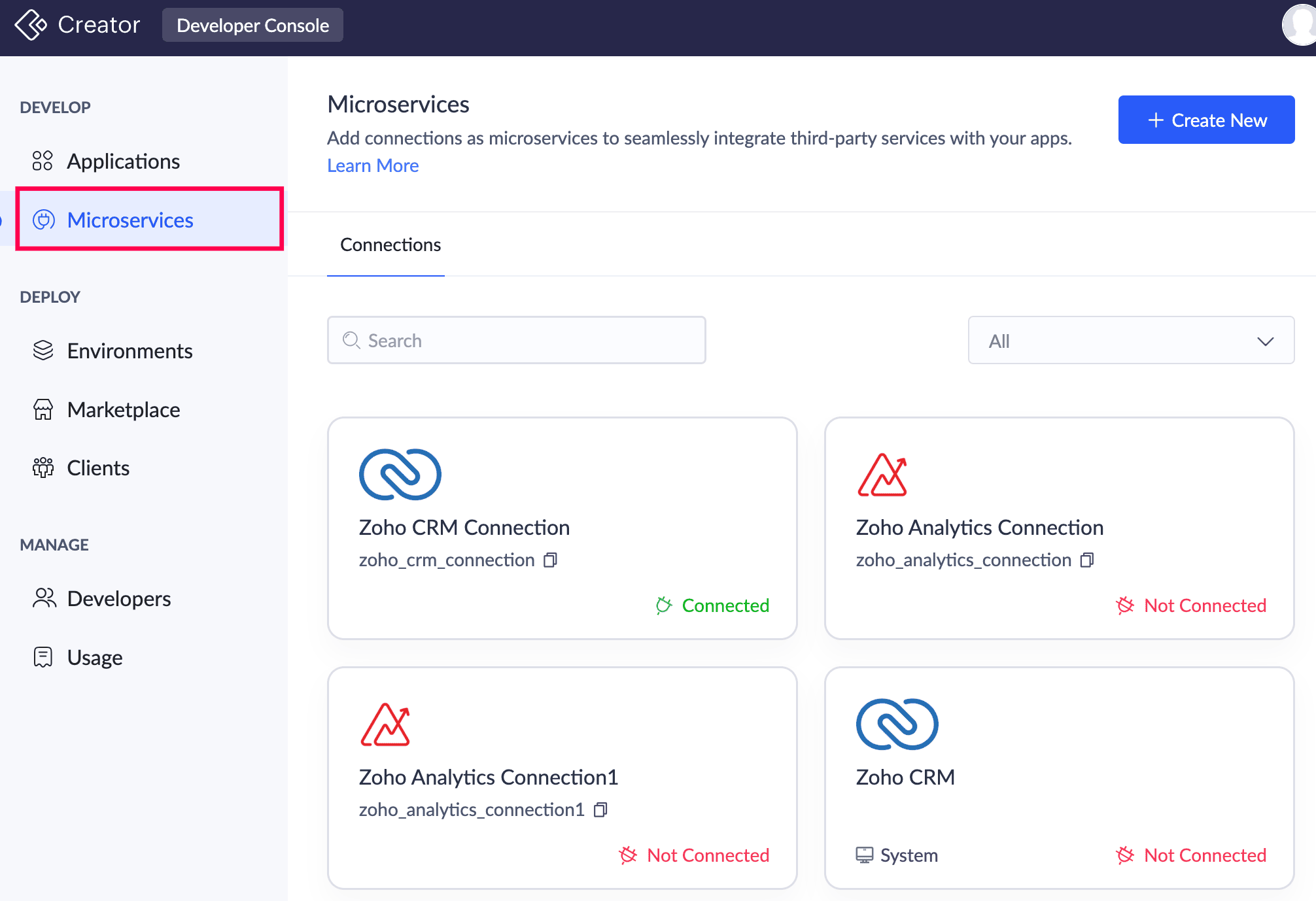Click Zoho Analytics Connection logo
This screenshot has width=1316, height=901.
882,475
